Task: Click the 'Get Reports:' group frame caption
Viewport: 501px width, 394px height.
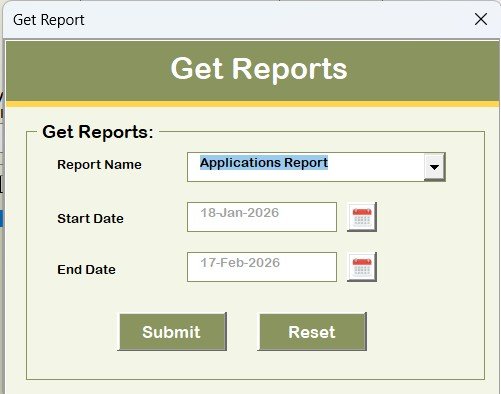Action: [x=98, y=132]
